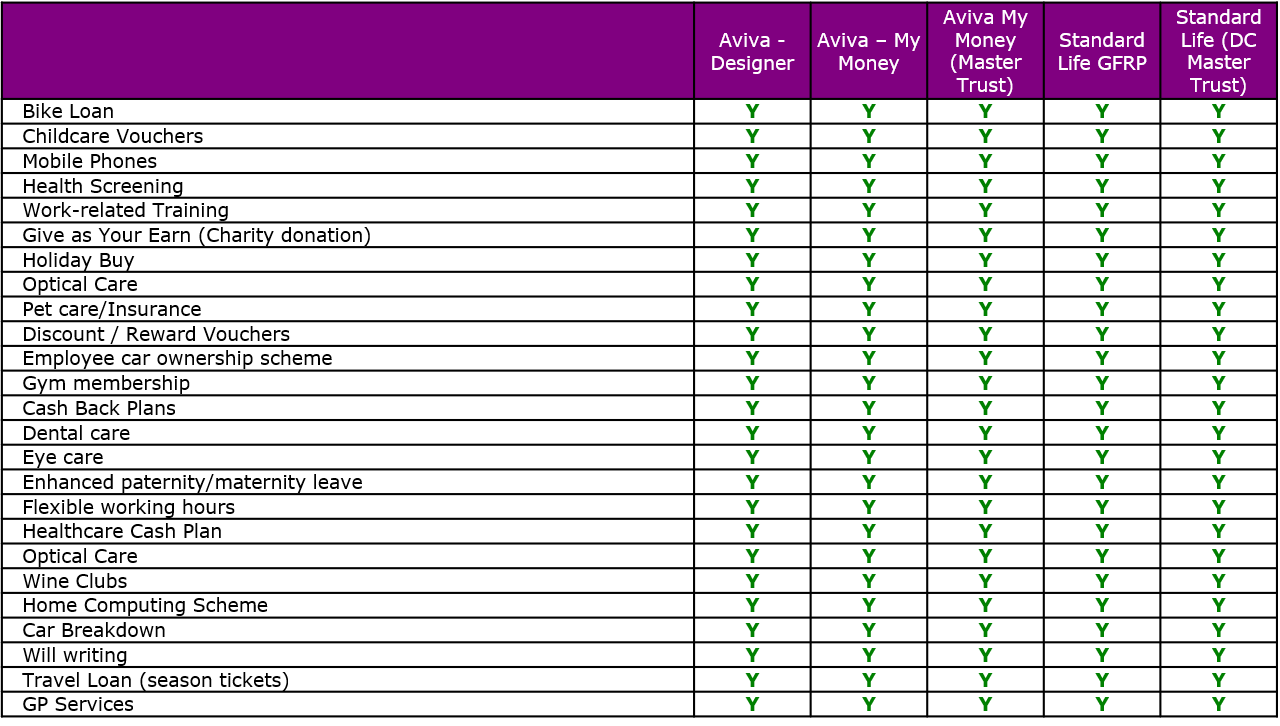Viewport: 1280px width, 726px height.
Task: Select the Standard Life (DC Master Trust) header
Action: [x=1218, y=51]
